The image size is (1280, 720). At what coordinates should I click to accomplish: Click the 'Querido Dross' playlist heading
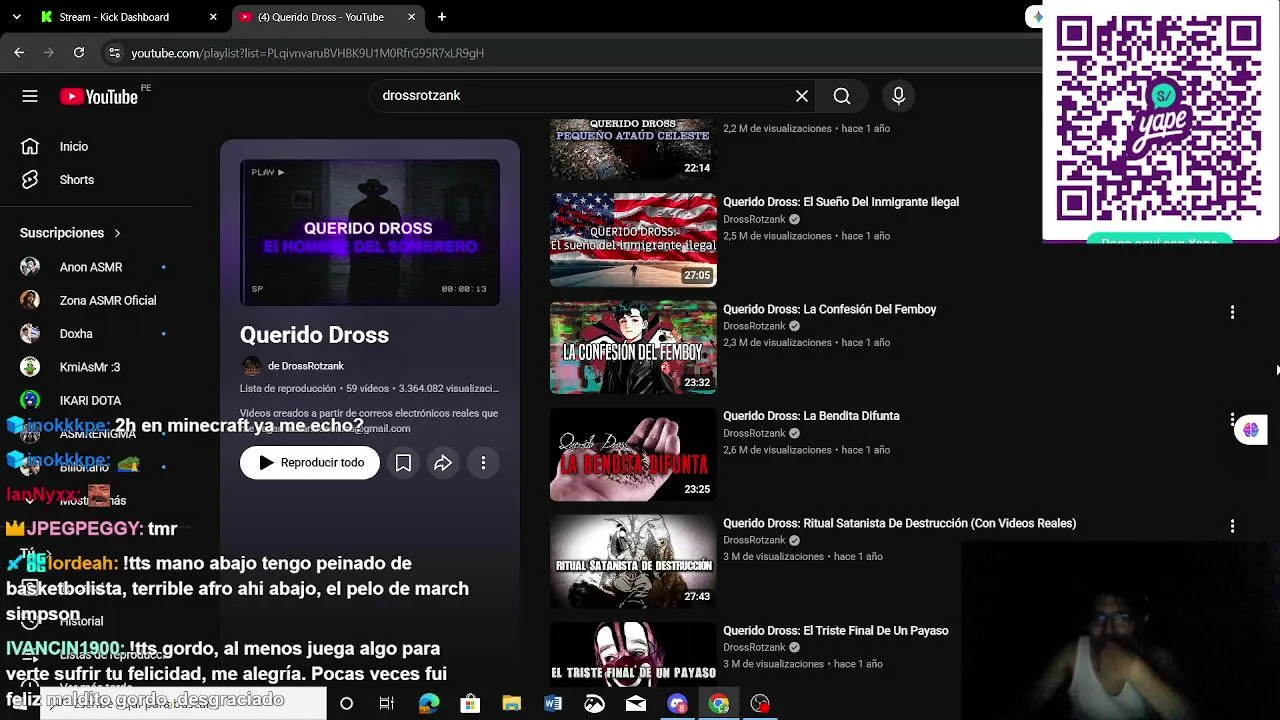click(314, 335)
